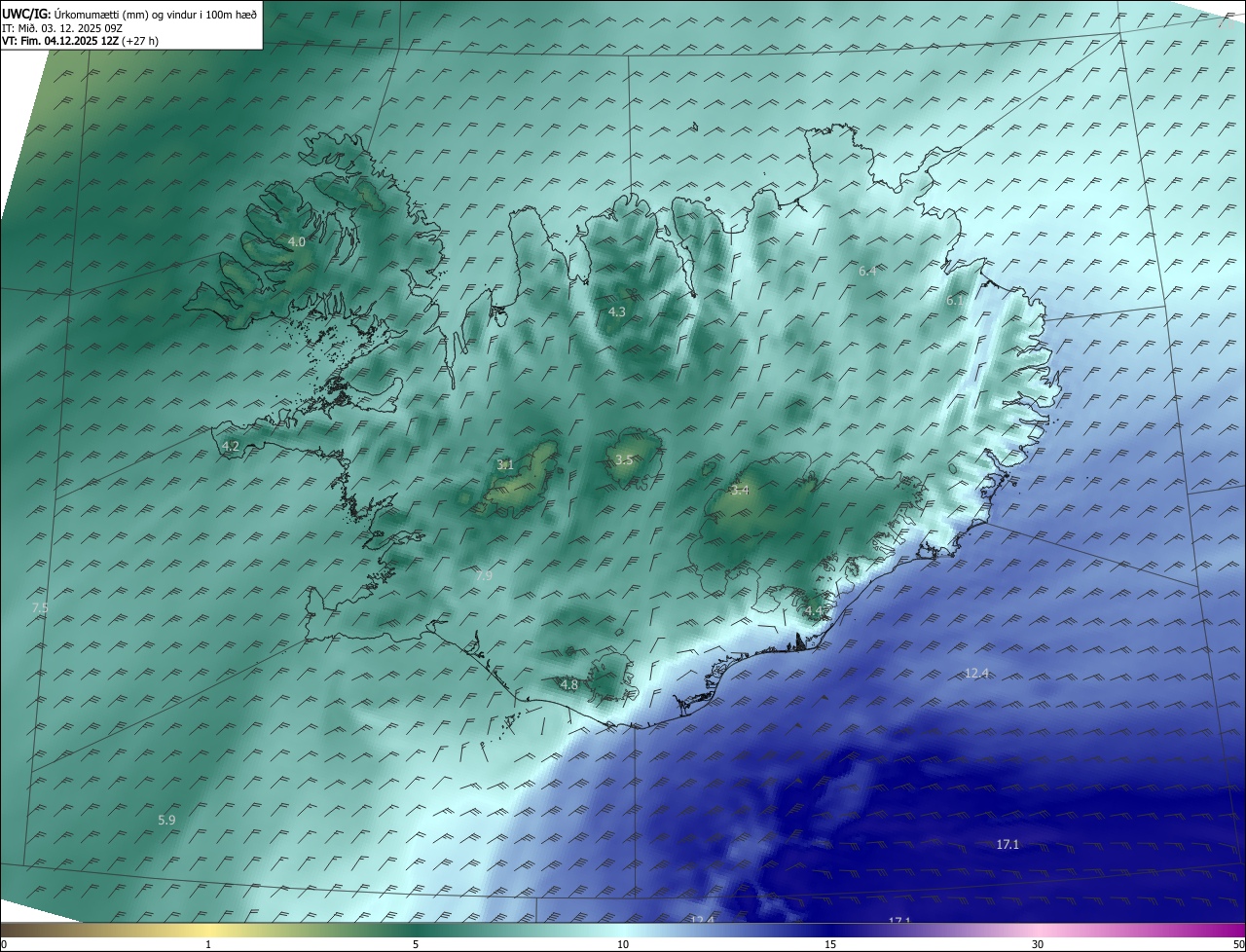The image size is (1246, 952).
Task: Click the 50 tick on the colour scale
Action: coord(1238,944)
